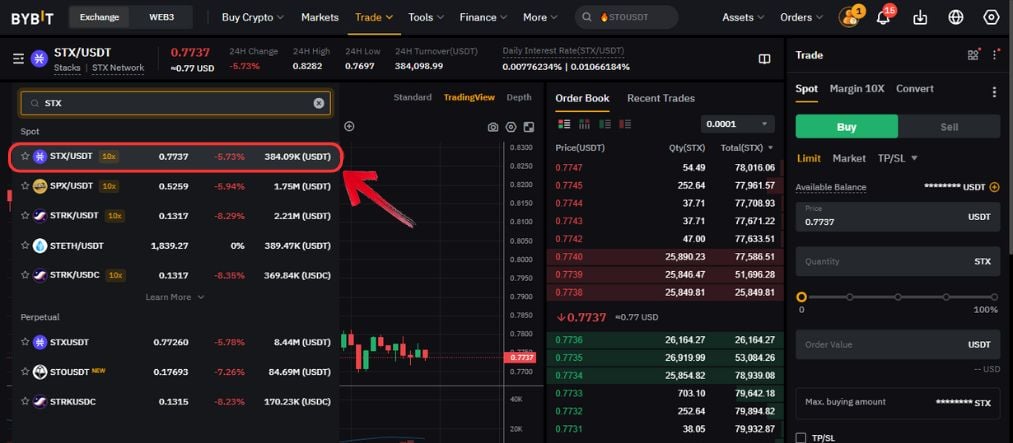Expand the Trade menu
1013x443 pixels.
pyautogui.click(x=374, y=17)
